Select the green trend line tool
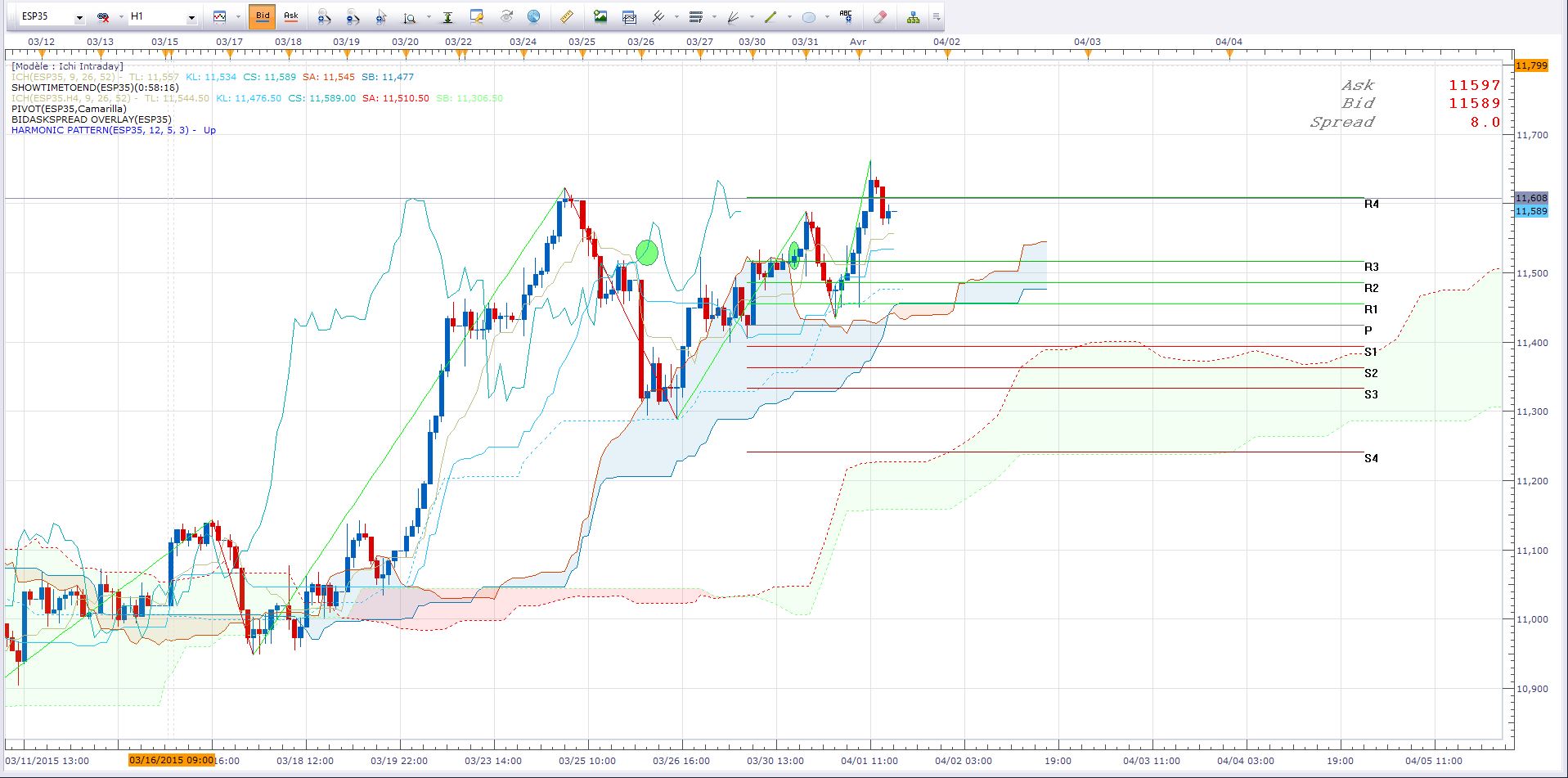The height and width of the screenshot is (778, 1568). 771,16
